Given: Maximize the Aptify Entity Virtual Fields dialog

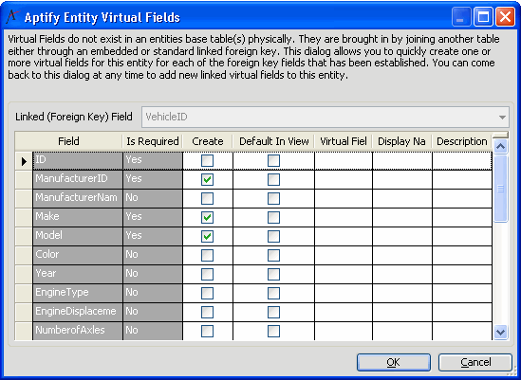Looking at the screenshot, I should click(x=483, y=17).
